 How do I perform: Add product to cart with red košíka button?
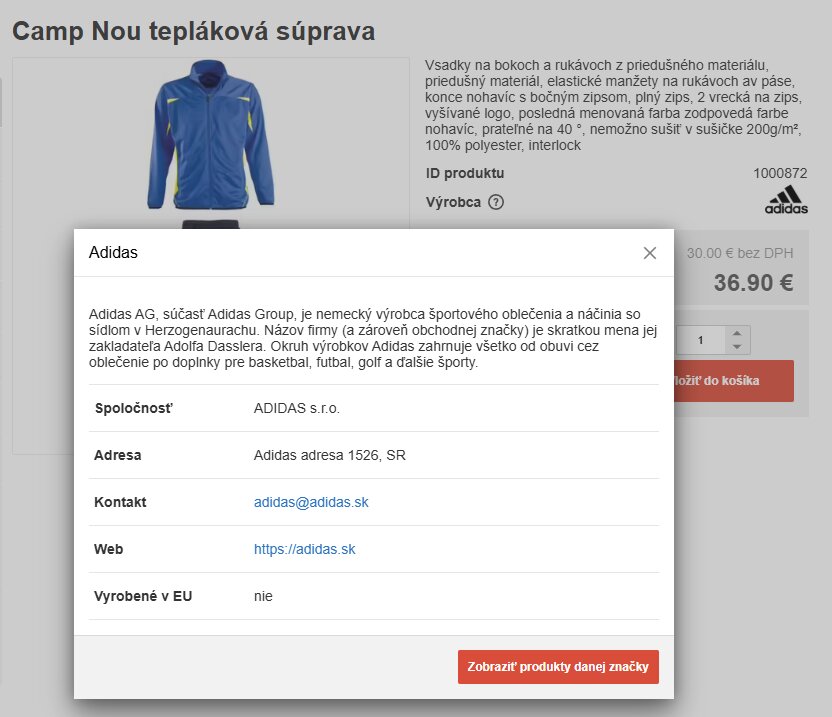pos(734,381)
